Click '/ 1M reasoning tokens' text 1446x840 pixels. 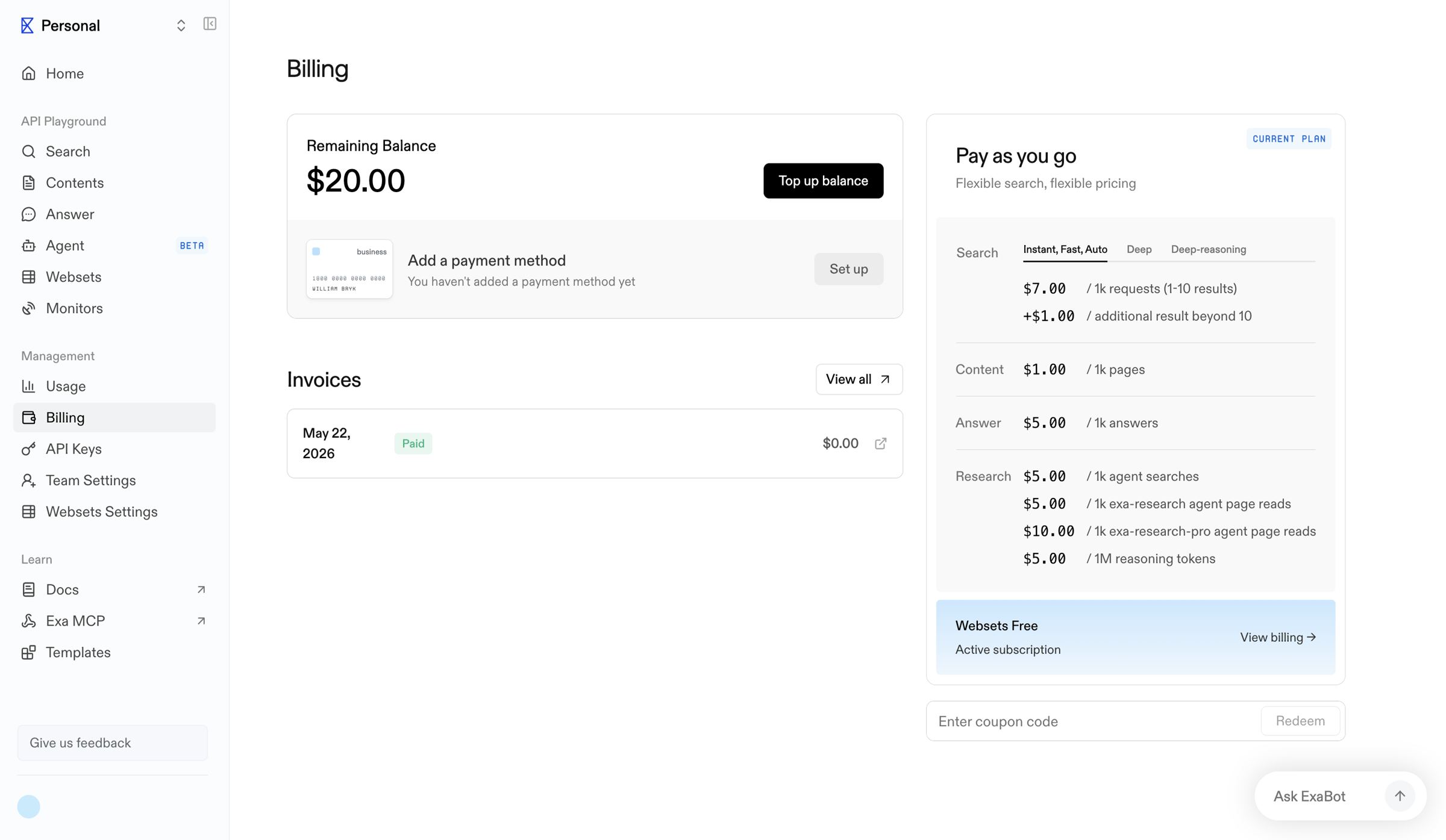click(x=1151, y=559)
